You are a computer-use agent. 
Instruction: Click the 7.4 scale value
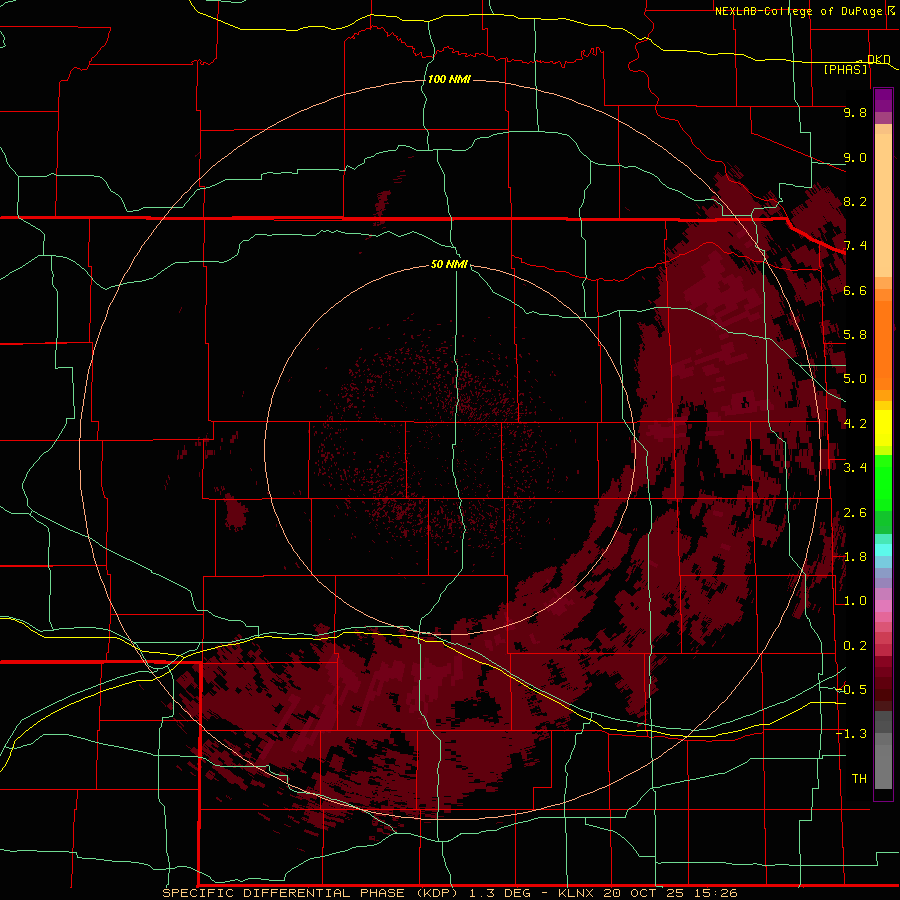pos(855,246)
